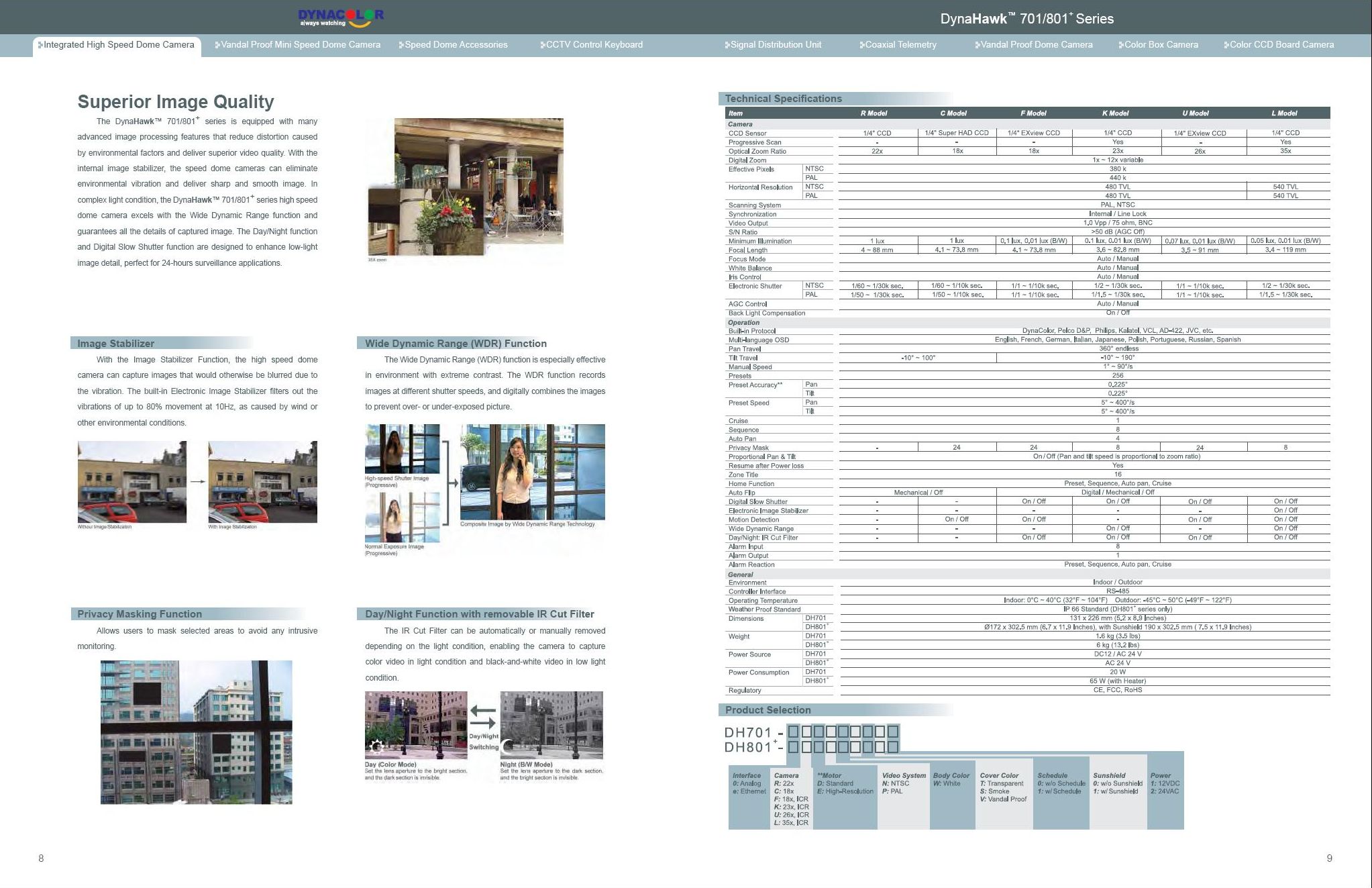Click the Built-in Protocol row label
The height and width of the screenshot is (888, 1372).
tap(752, 331)
